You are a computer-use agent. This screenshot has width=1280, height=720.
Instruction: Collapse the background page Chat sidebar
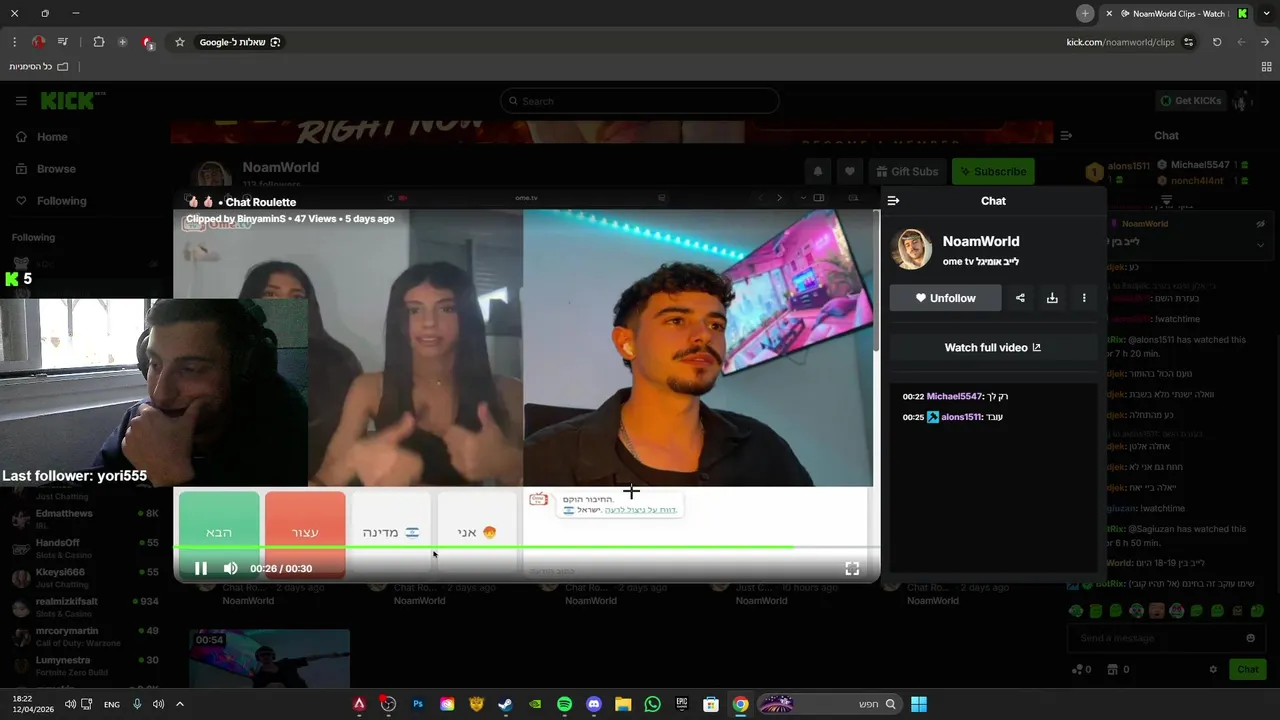point(1066,136)
